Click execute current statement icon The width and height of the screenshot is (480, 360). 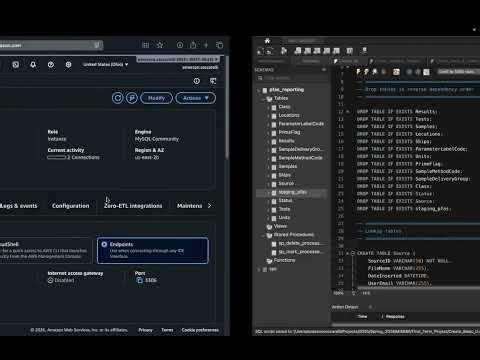click(x=366, y=72)
